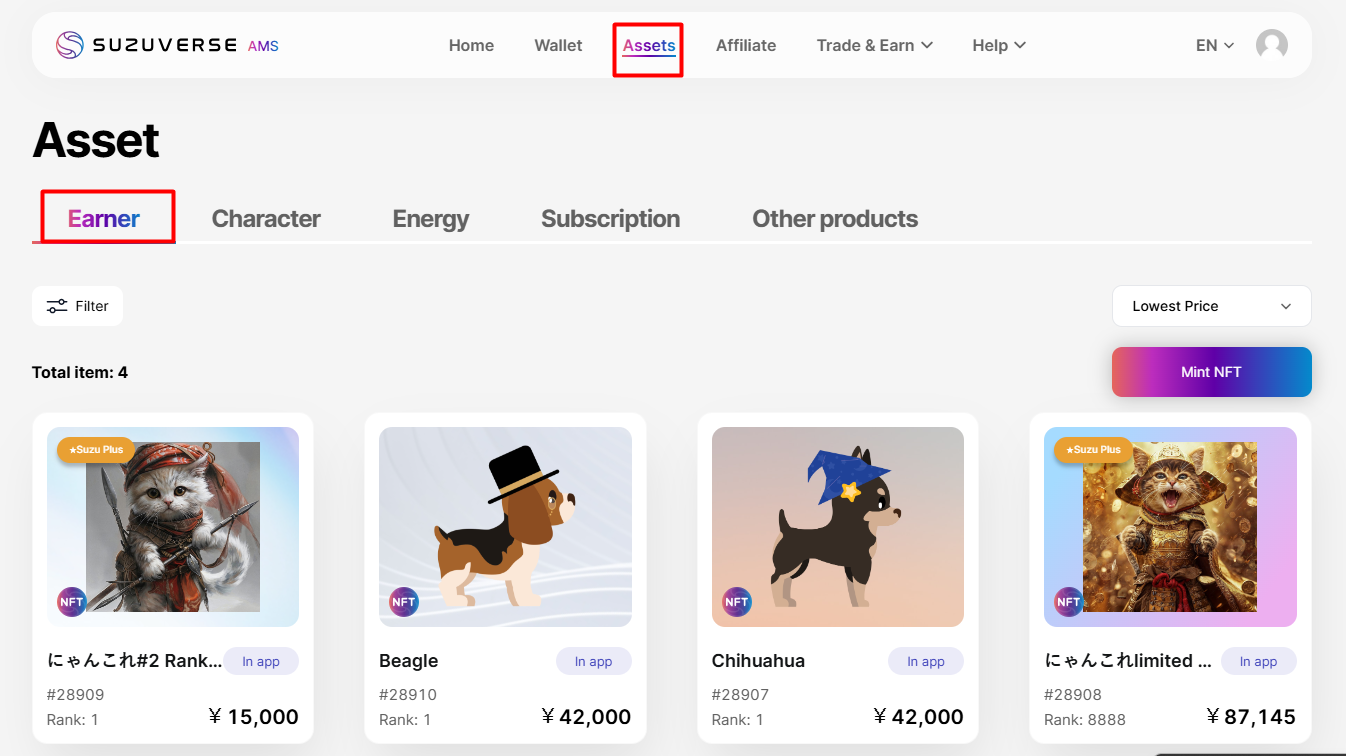1346x756 pixels.
Task: Open the Lowest Price sort dropdown
Action: point(1211,306)
